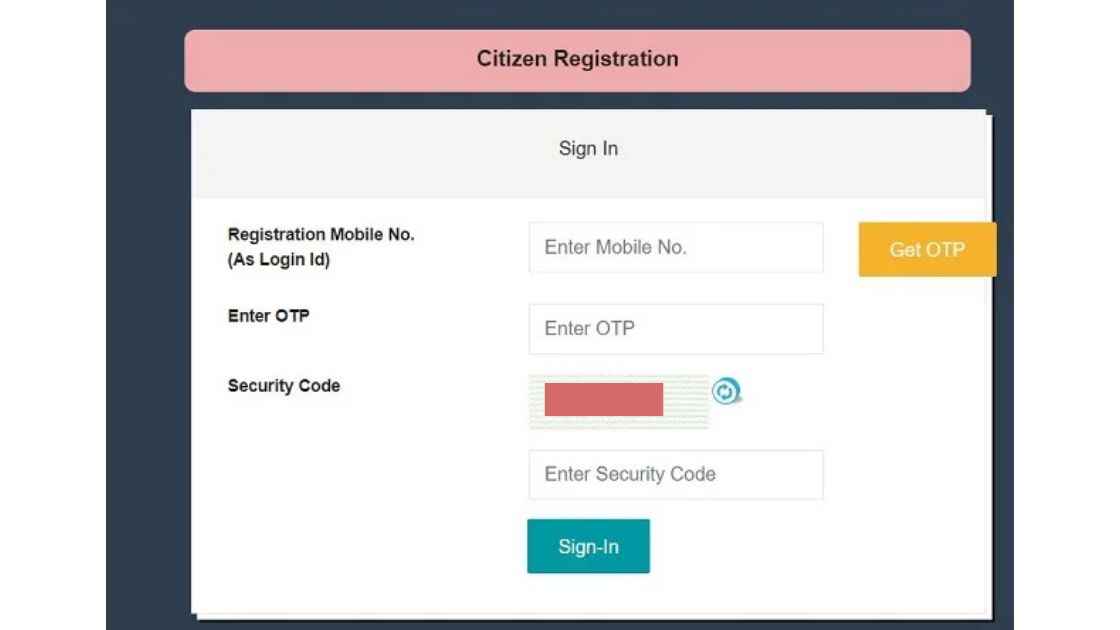Submit the login form via Sign-In
Screen dimensions: 1120x630
[x=588, y=546]
